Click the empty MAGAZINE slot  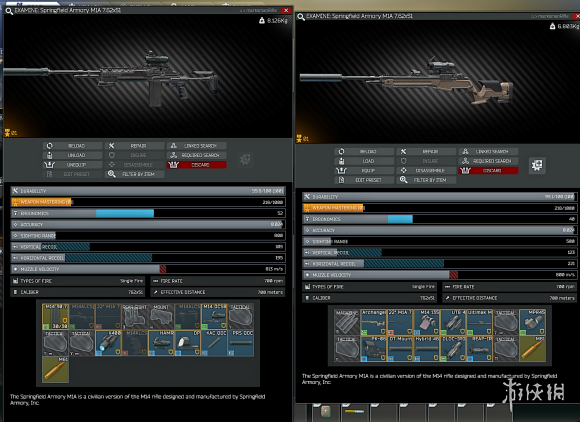347,323
